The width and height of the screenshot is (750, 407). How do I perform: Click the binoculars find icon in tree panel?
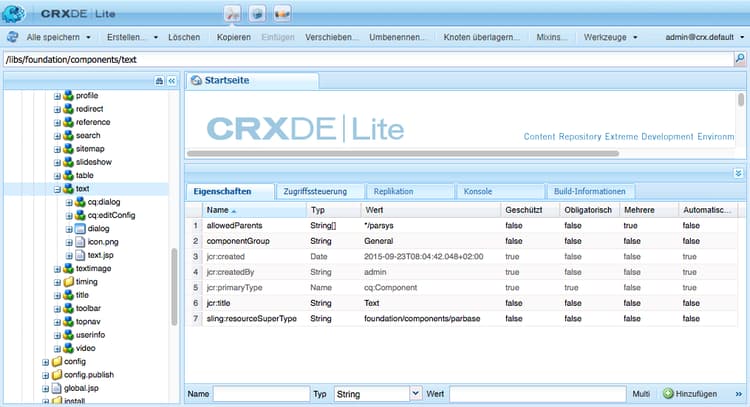(159, 81)
